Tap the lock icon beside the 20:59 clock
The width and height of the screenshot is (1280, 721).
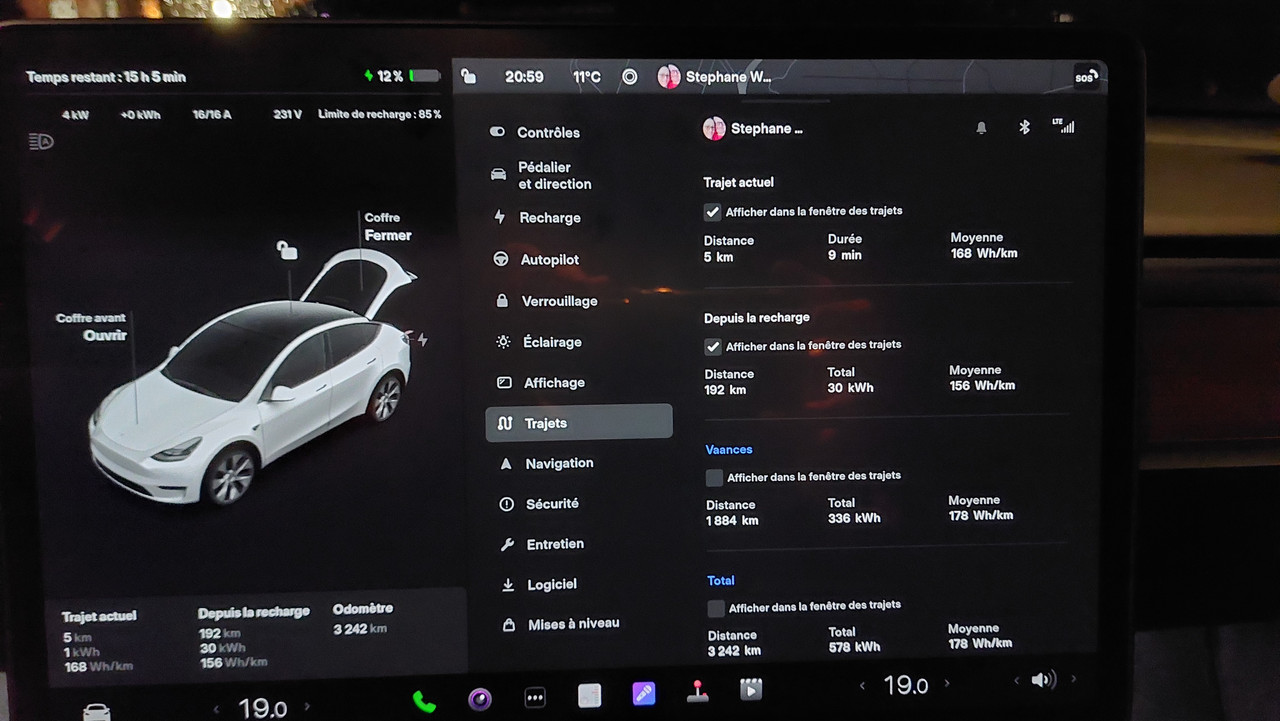point(469,77)
